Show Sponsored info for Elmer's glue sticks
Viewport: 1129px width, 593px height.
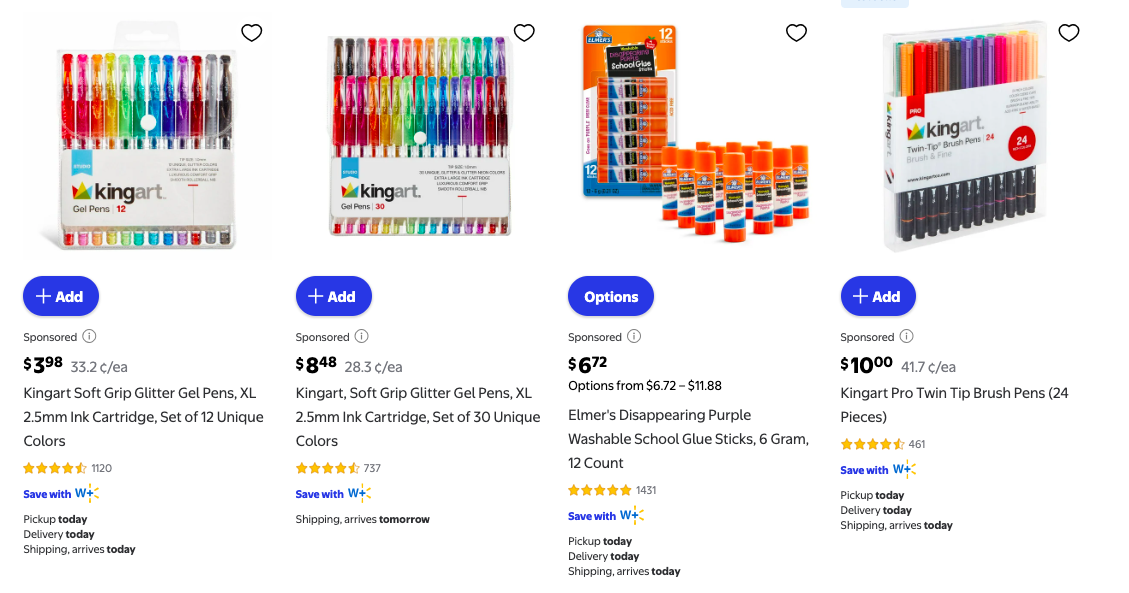(633, 337)
